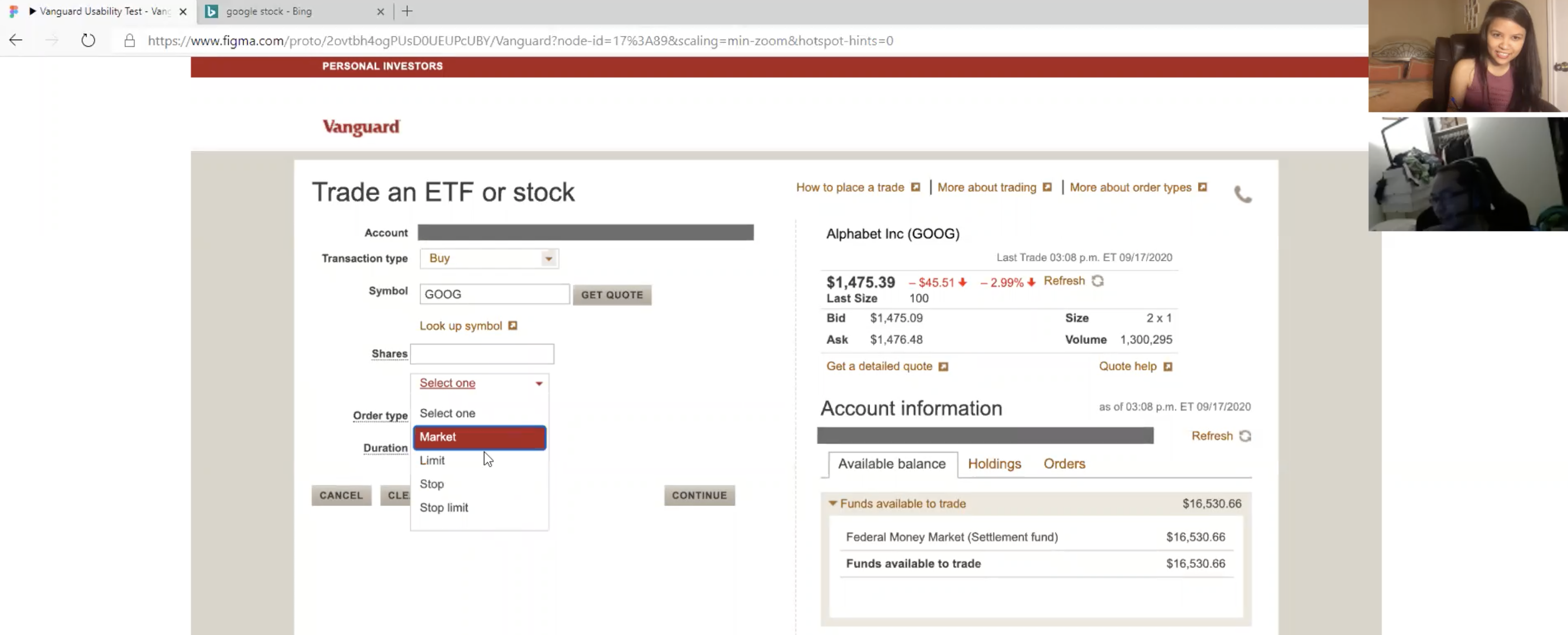Screen dimensions: 1568x635
Task: Open the Available balance tab
Action: pyautogui.click(x=892, y=464)
